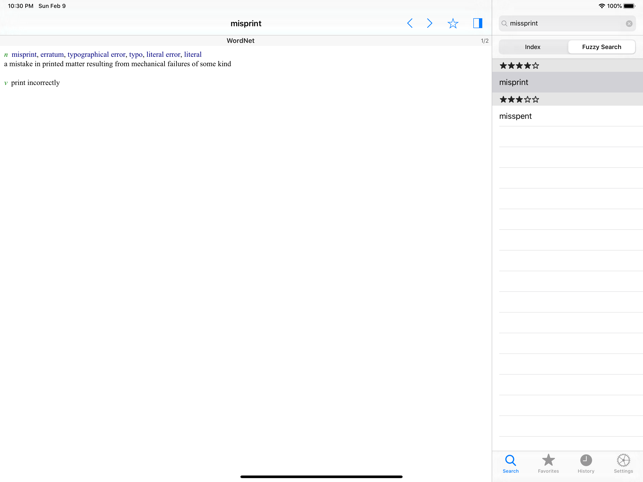This screenshot has width=643, height=482.
Task: Open the Search tab in bottom bar
Action: click(511, 464)
